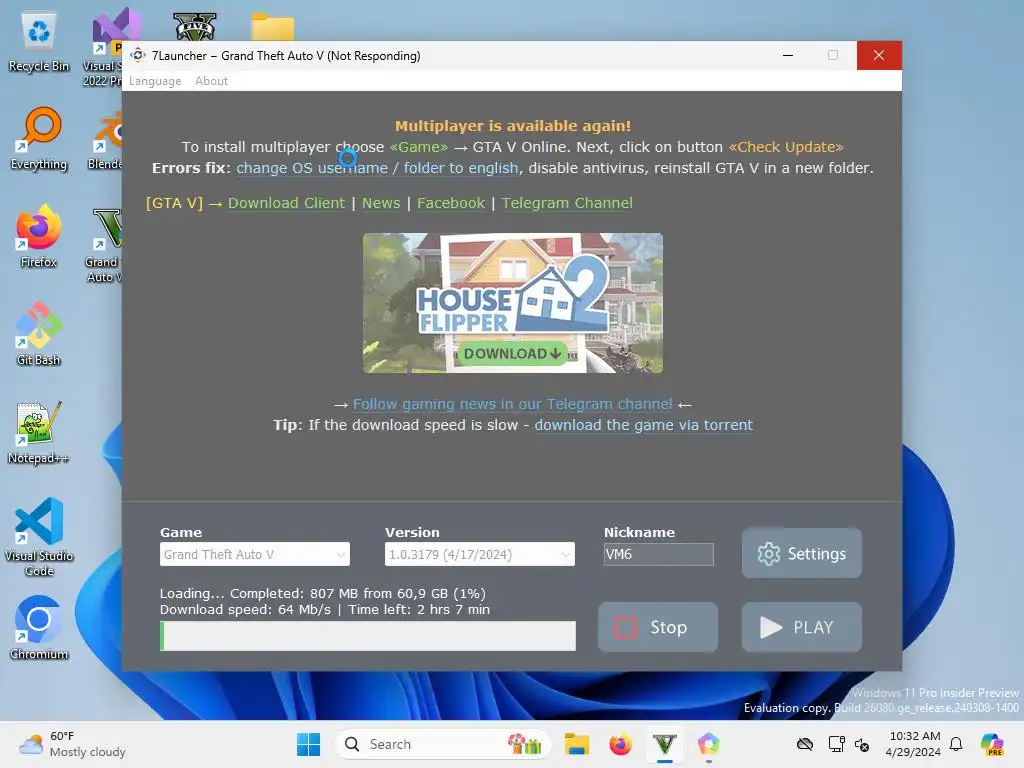1024x768 pixels.
Task: Minimize the 7Launcher window
Action: (x=788, y=56)
